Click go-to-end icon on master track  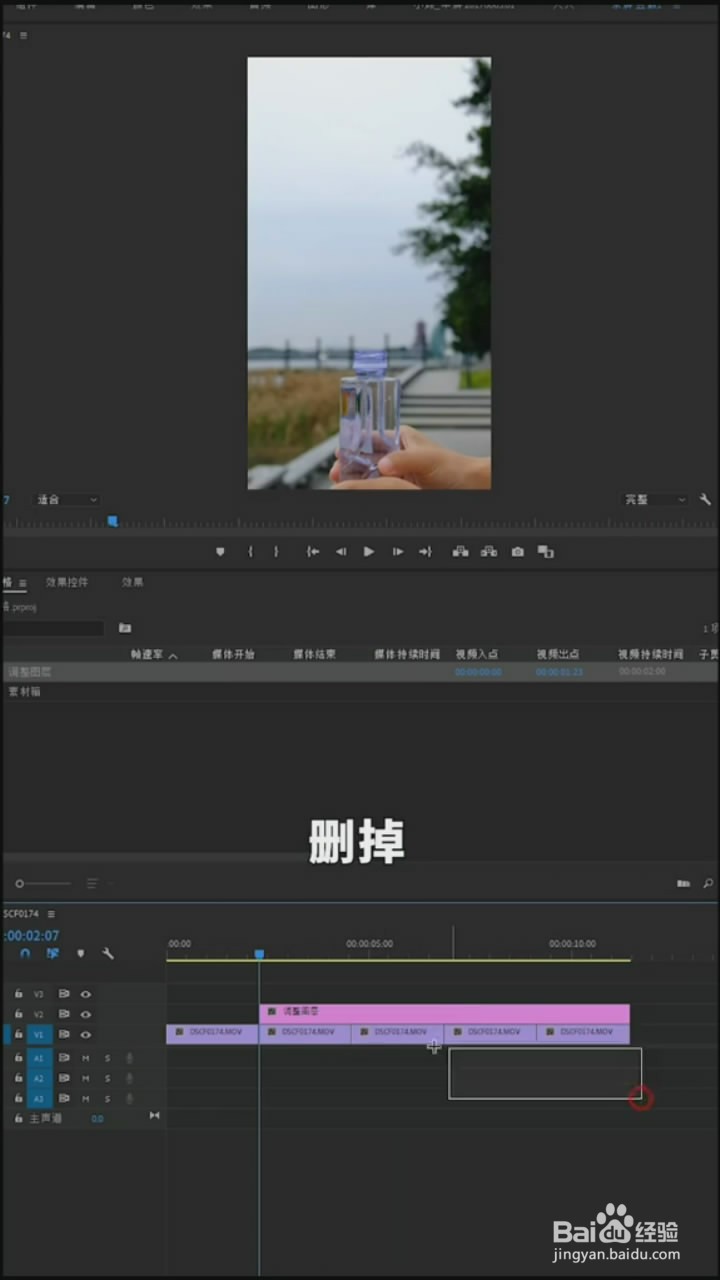tap(154, 1115)
